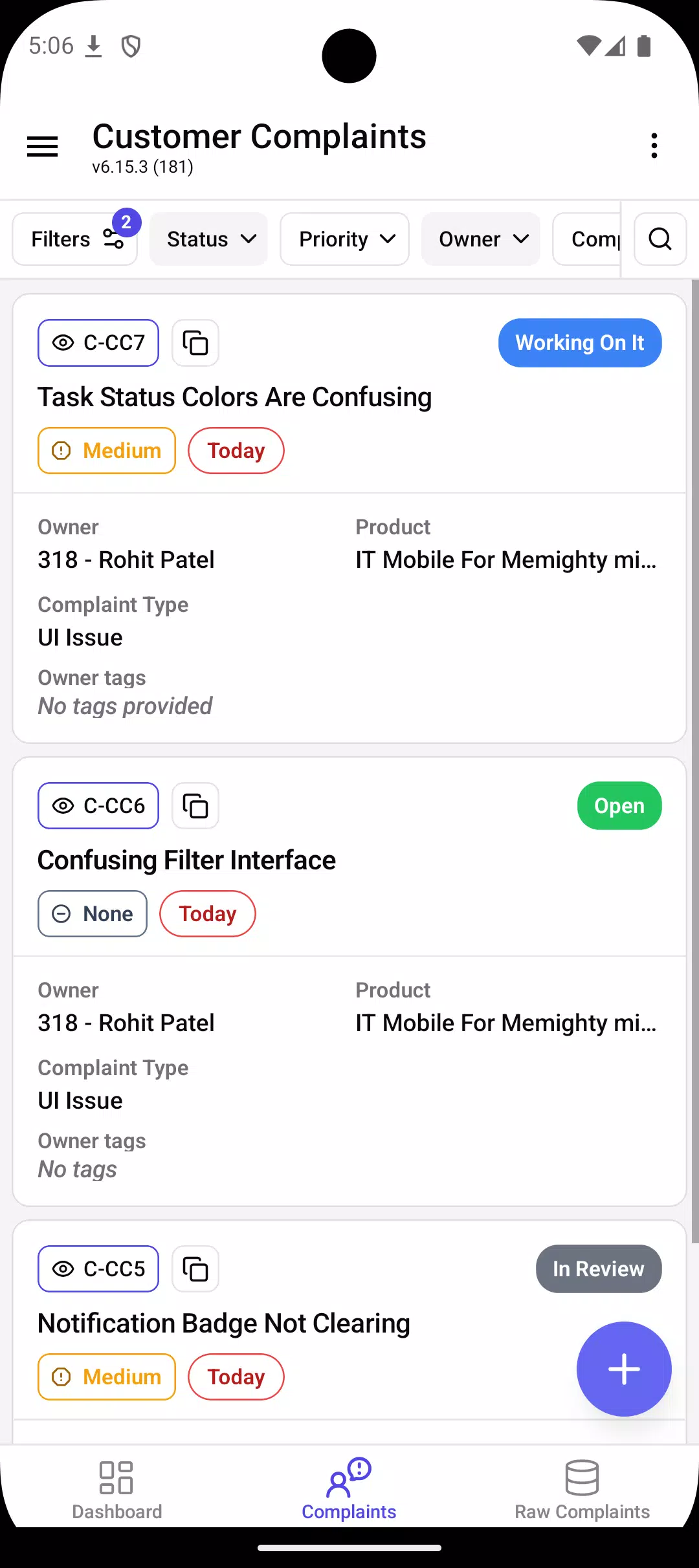Open the hamburger navigation menu

[x=43, y=146]
